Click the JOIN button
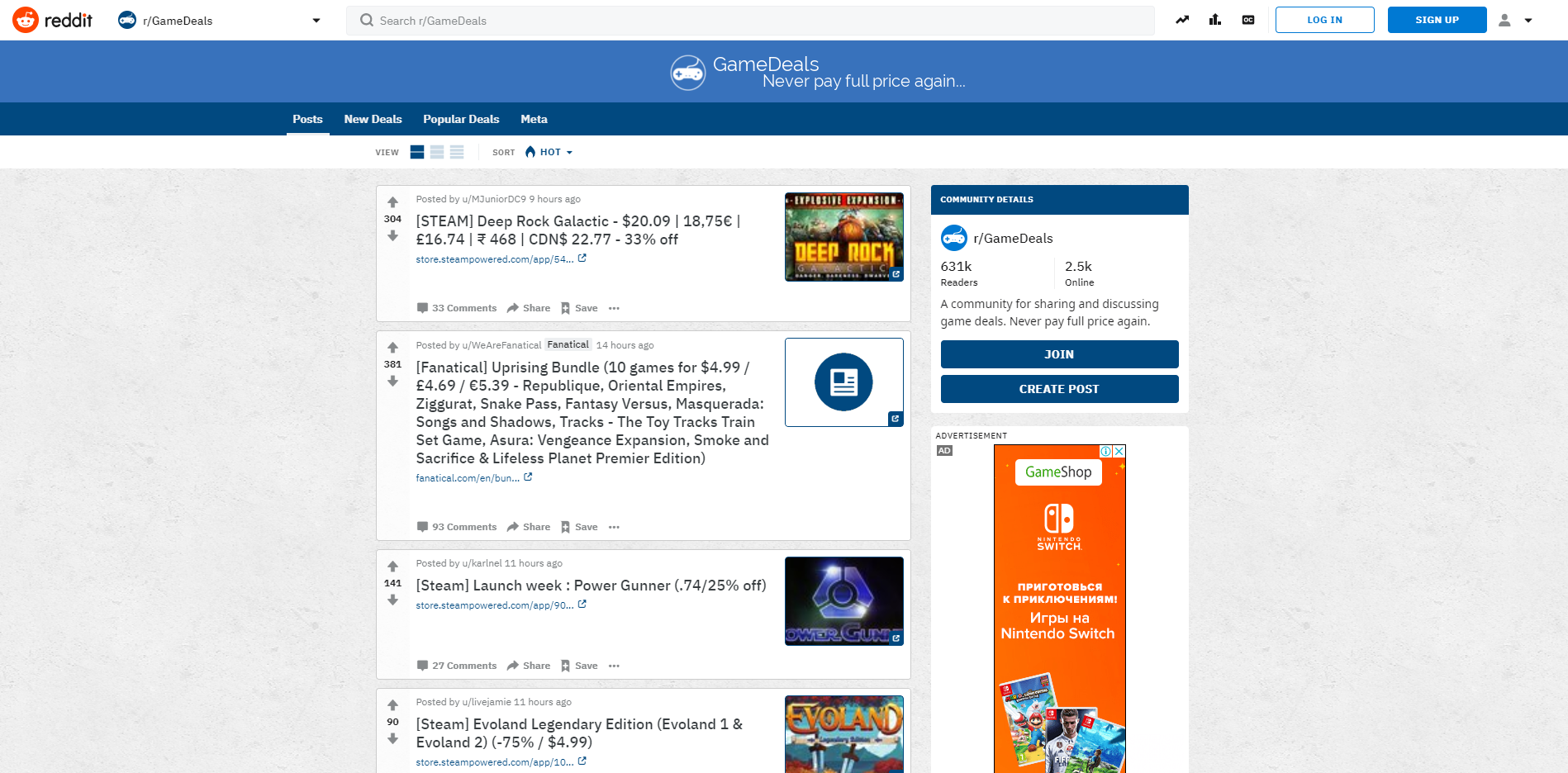 click(1059, 353)
